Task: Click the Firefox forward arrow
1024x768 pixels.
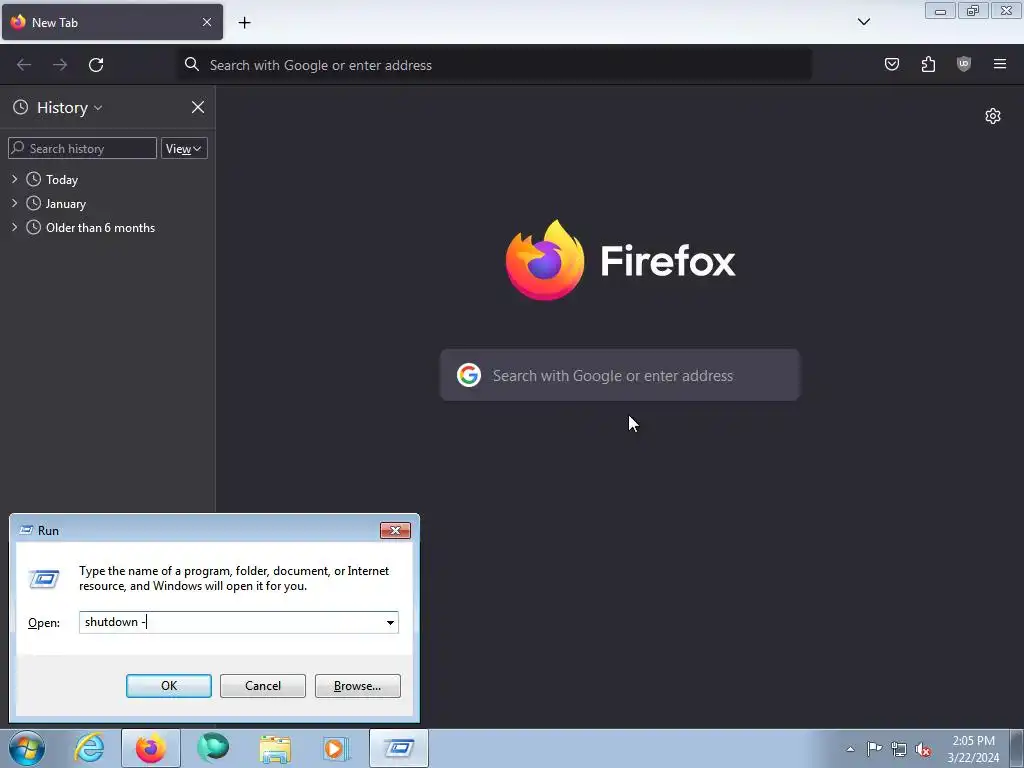Action: pyautogui.click(x=60, y=65)
